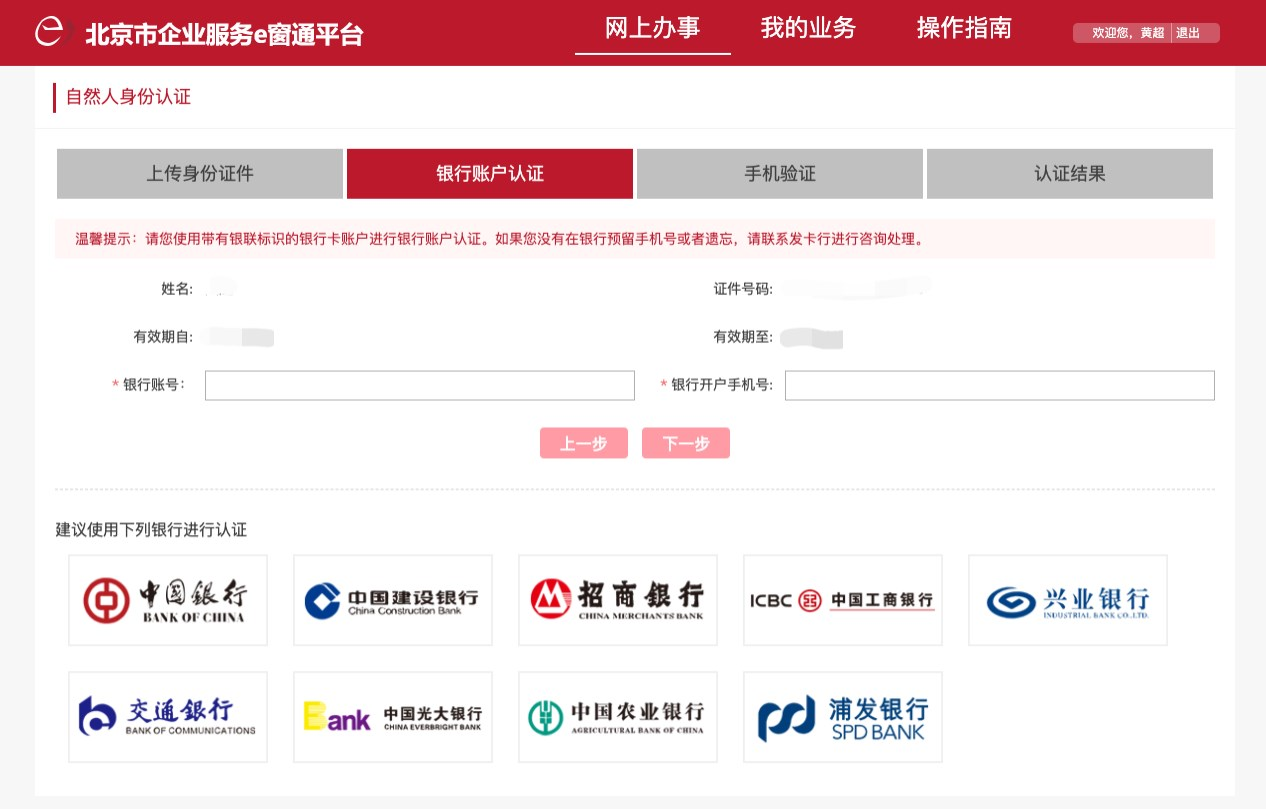The height and width of the screenshot is (809, 1266).
Task: Open the 操作指南 guide menu
Action: click(964, 28)
